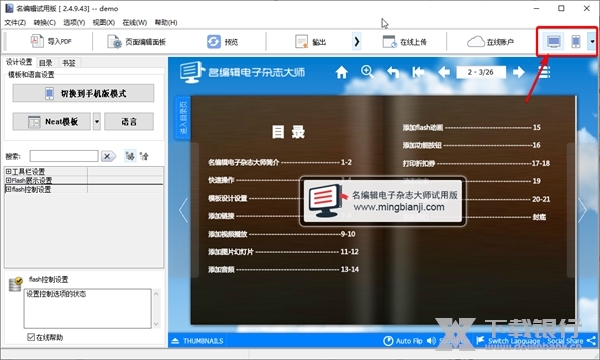The width and height of the screenshot is (600, 360).
Task: Open the 转换(C) menu
Action: pos(45,23)
